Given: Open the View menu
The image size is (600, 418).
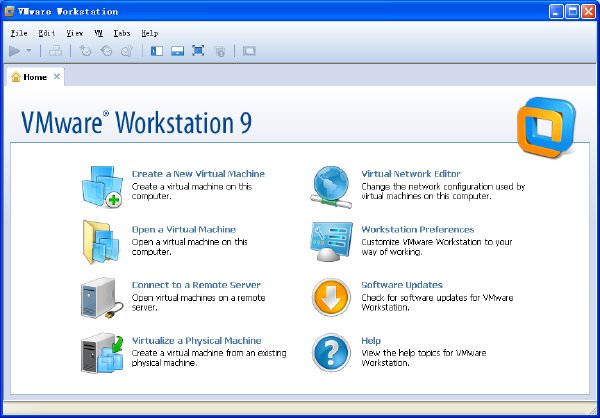Looking at the screenshot, I should (x=75, y=33).
